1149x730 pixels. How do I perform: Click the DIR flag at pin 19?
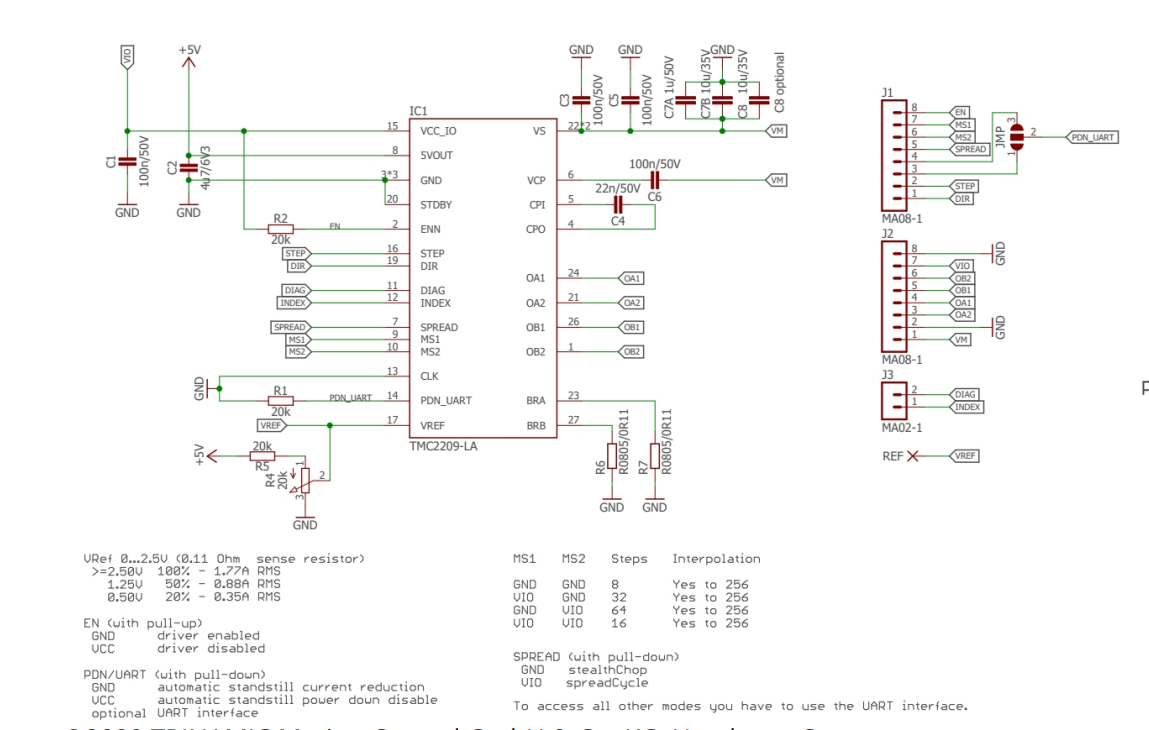[298, 266]
